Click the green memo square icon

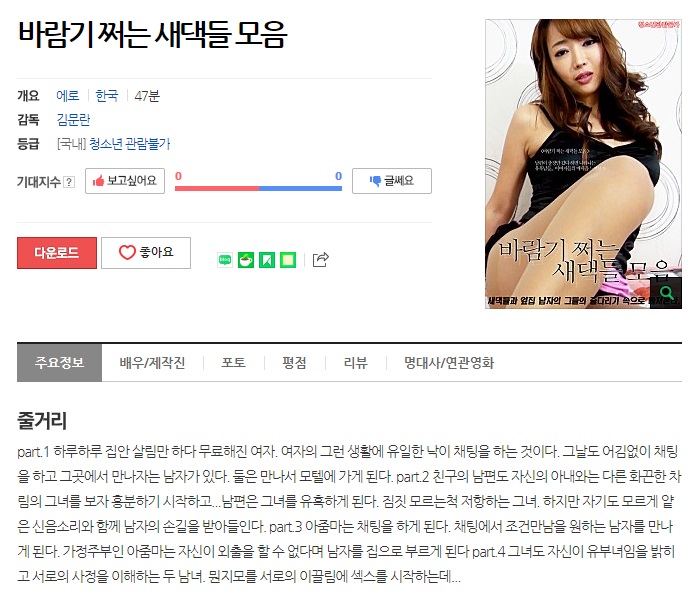point(288,260)
